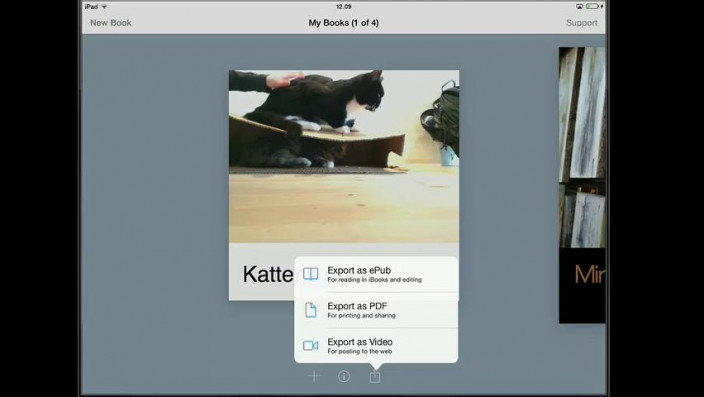Tap the Wi-Fi status icon
The height and width of the screenshot is (397, 704).
tap(104, 7)
